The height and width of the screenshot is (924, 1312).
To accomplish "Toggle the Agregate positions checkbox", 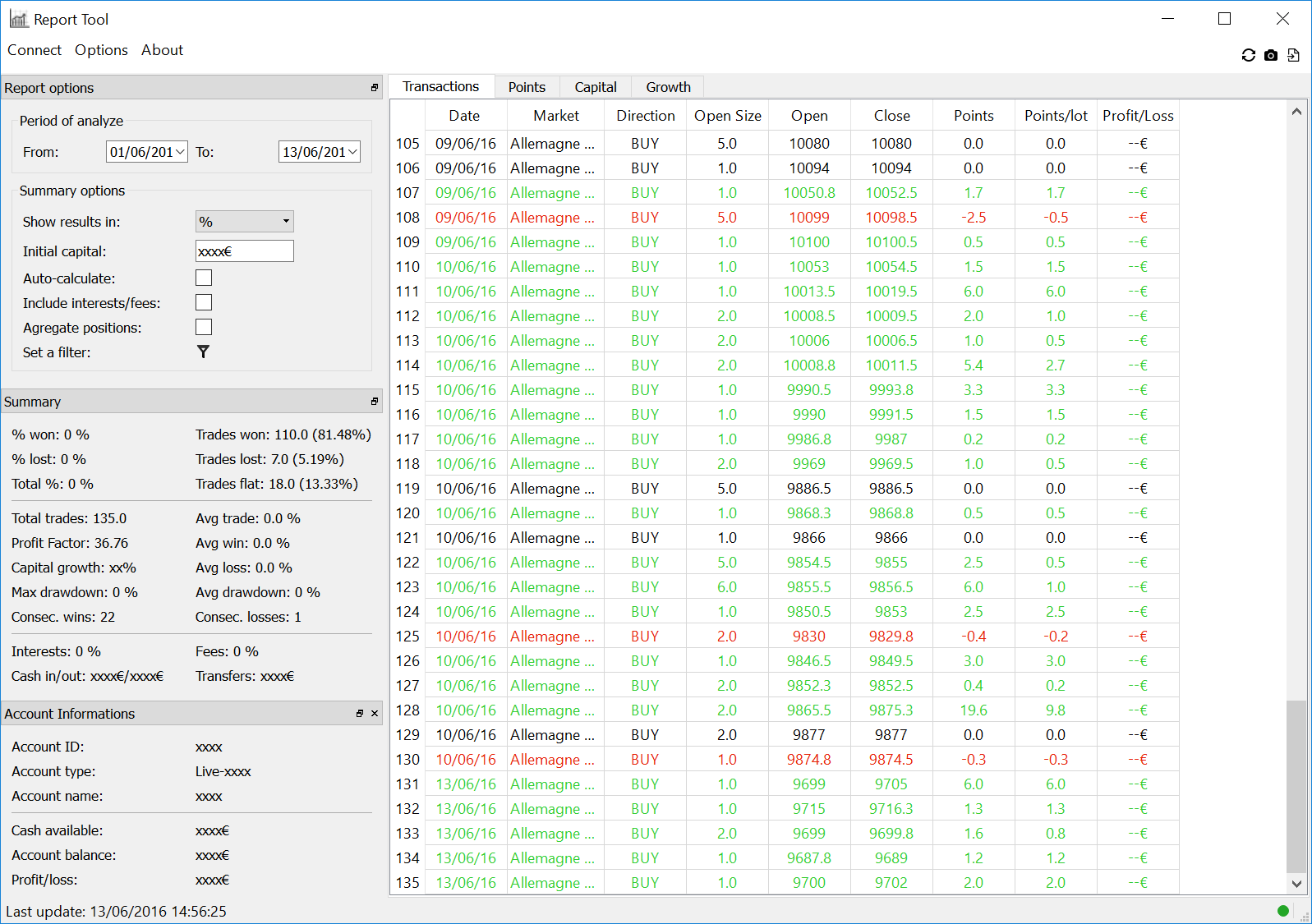I will coord(204,327).
